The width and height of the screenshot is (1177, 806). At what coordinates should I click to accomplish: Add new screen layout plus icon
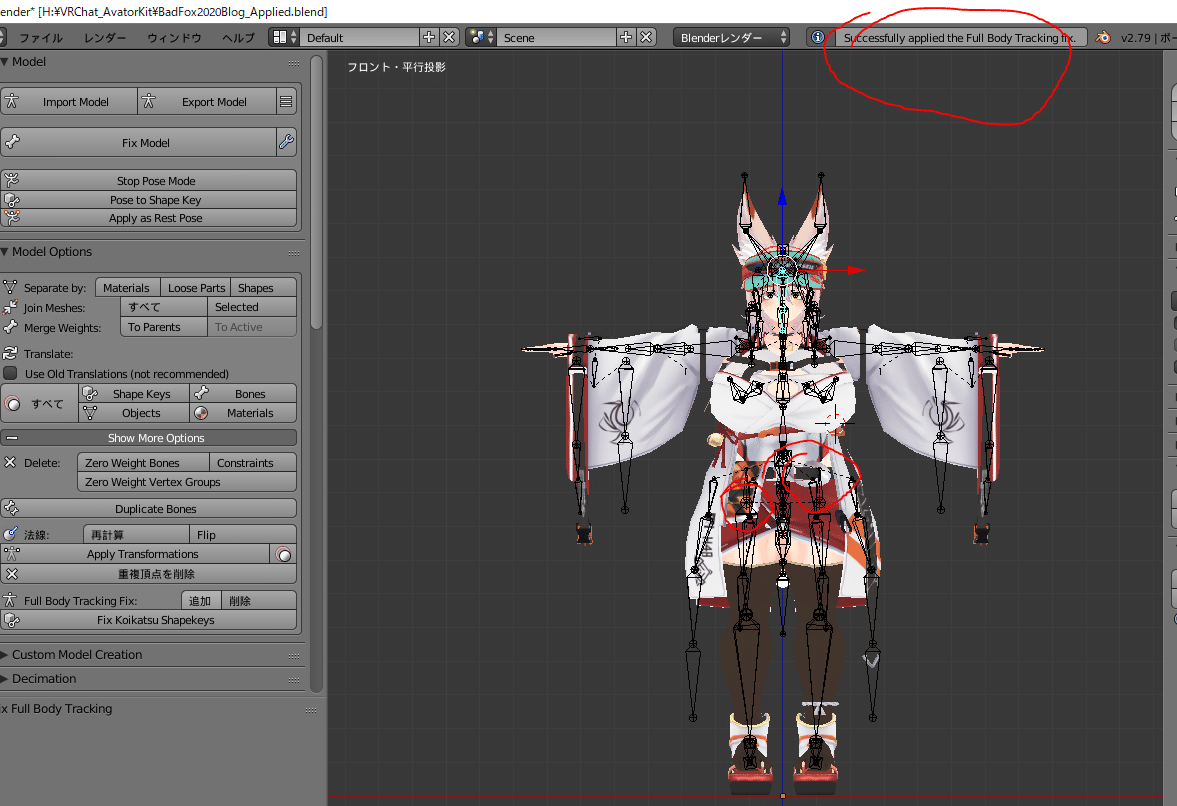429,38
